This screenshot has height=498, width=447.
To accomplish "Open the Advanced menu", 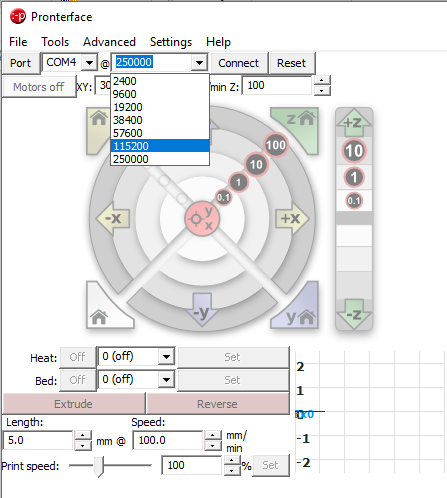I will tap(109, 42).
